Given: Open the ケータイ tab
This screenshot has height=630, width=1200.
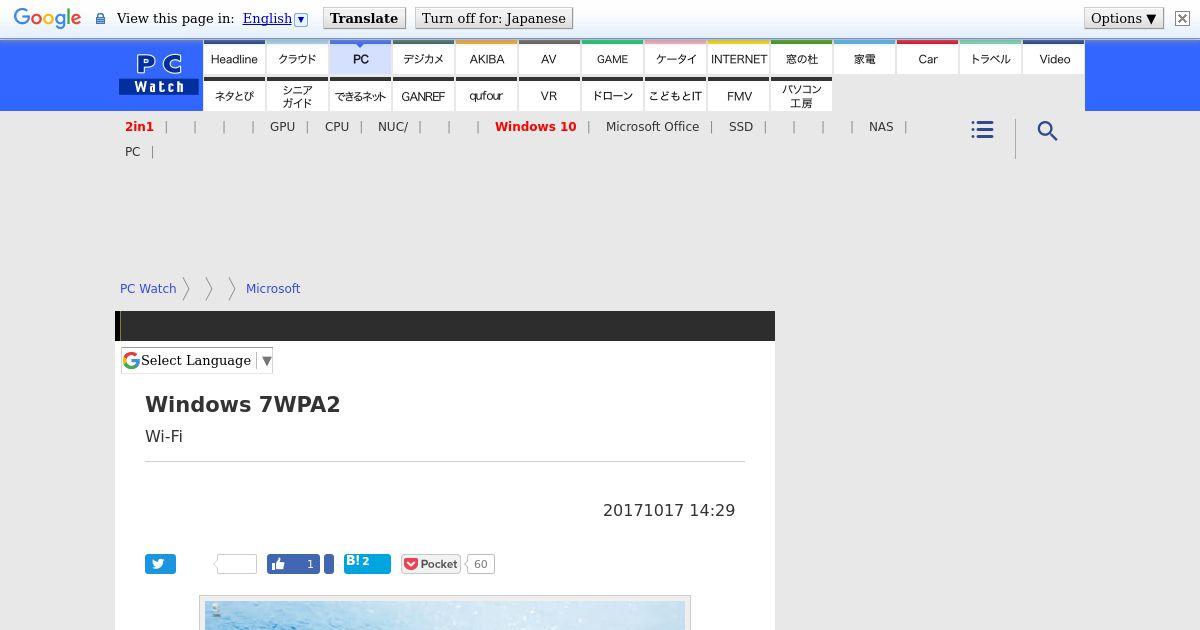Looking at the screenshot, I should [x=675, y=58].
